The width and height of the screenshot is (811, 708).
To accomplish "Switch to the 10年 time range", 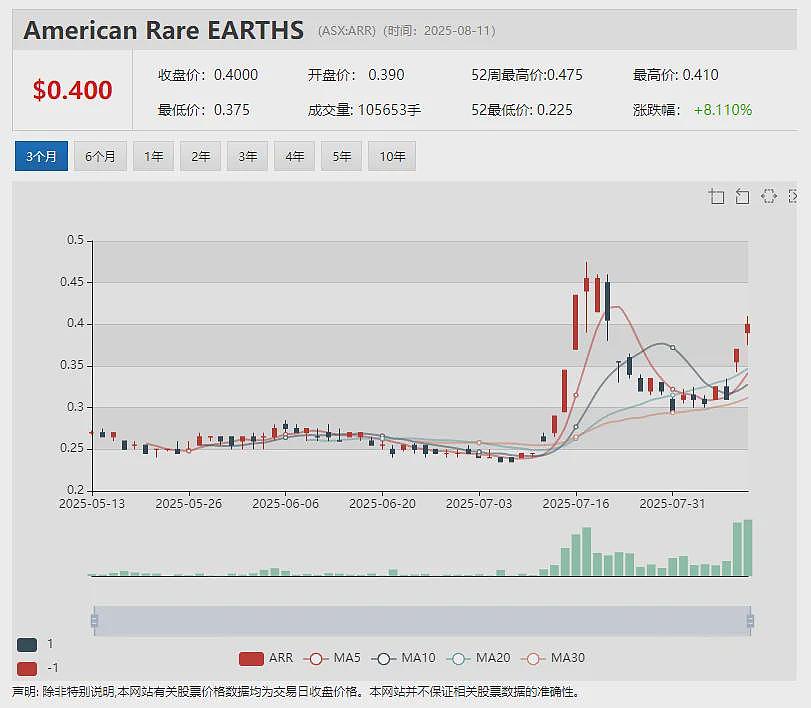I will pos(392,156).
